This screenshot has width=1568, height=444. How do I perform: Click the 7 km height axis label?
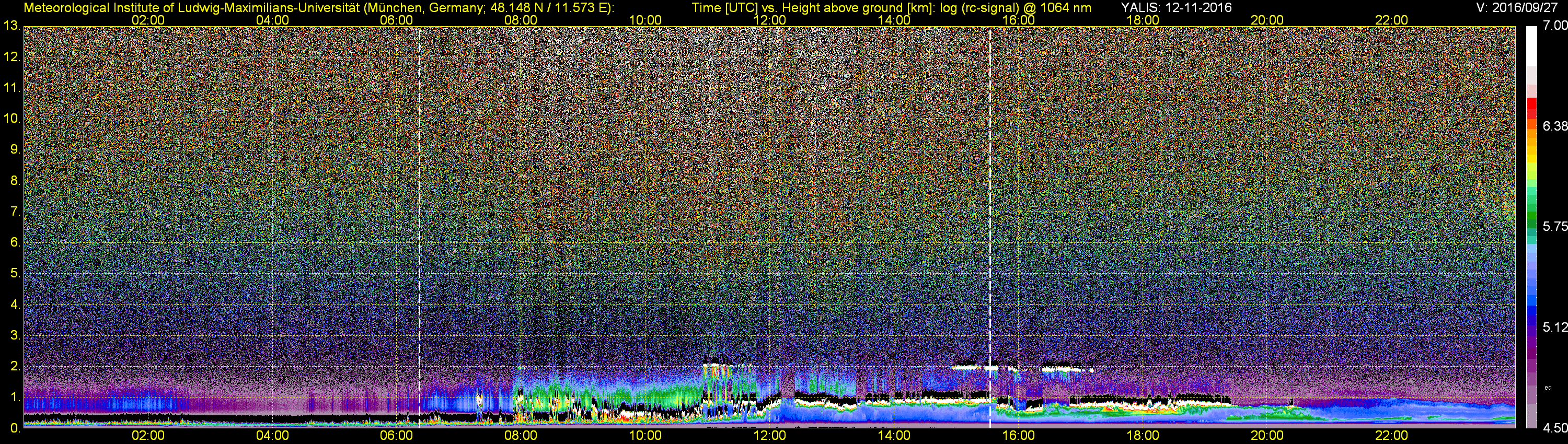(x=15, y=212)
